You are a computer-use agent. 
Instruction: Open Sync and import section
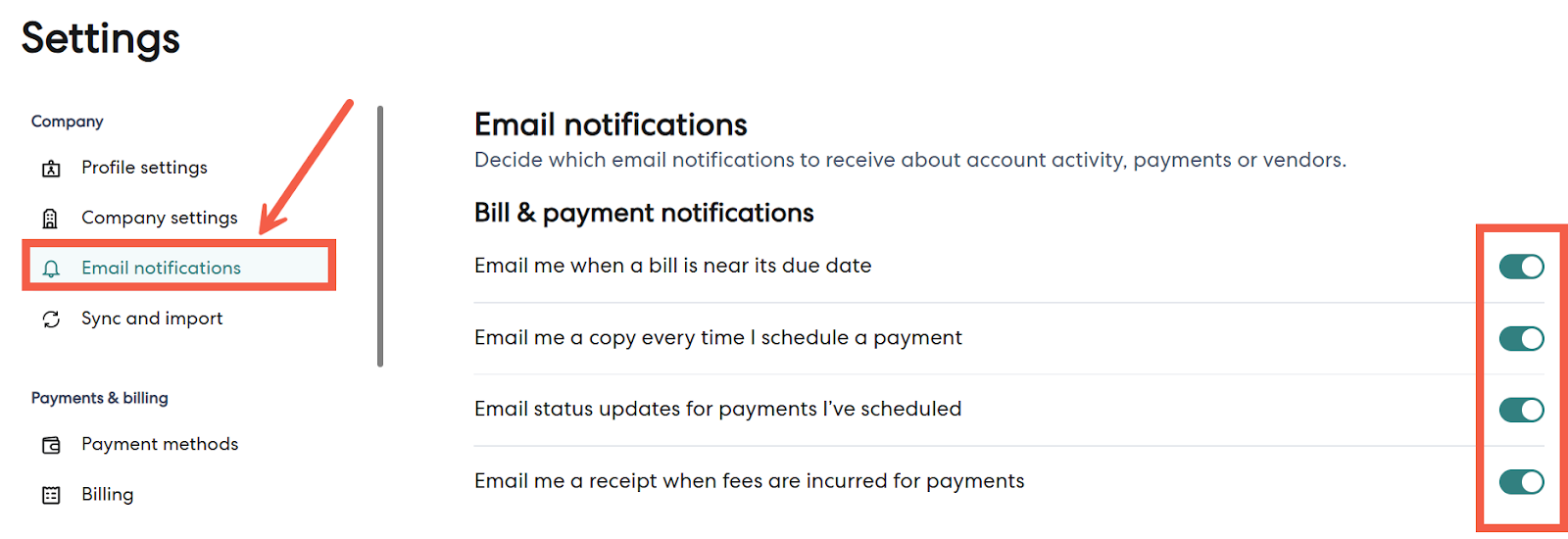[x=152, y=318]
